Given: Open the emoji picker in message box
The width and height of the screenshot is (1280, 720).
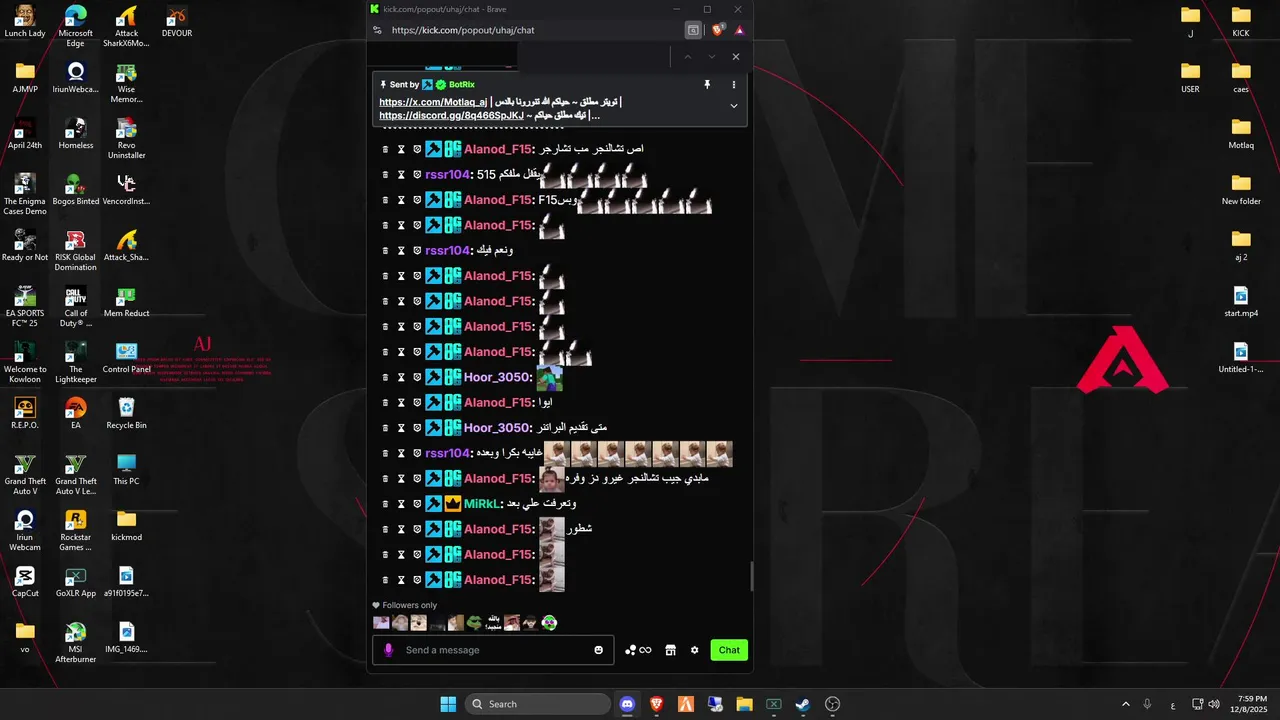Looking at the screenshot, I should pos(599,650).
